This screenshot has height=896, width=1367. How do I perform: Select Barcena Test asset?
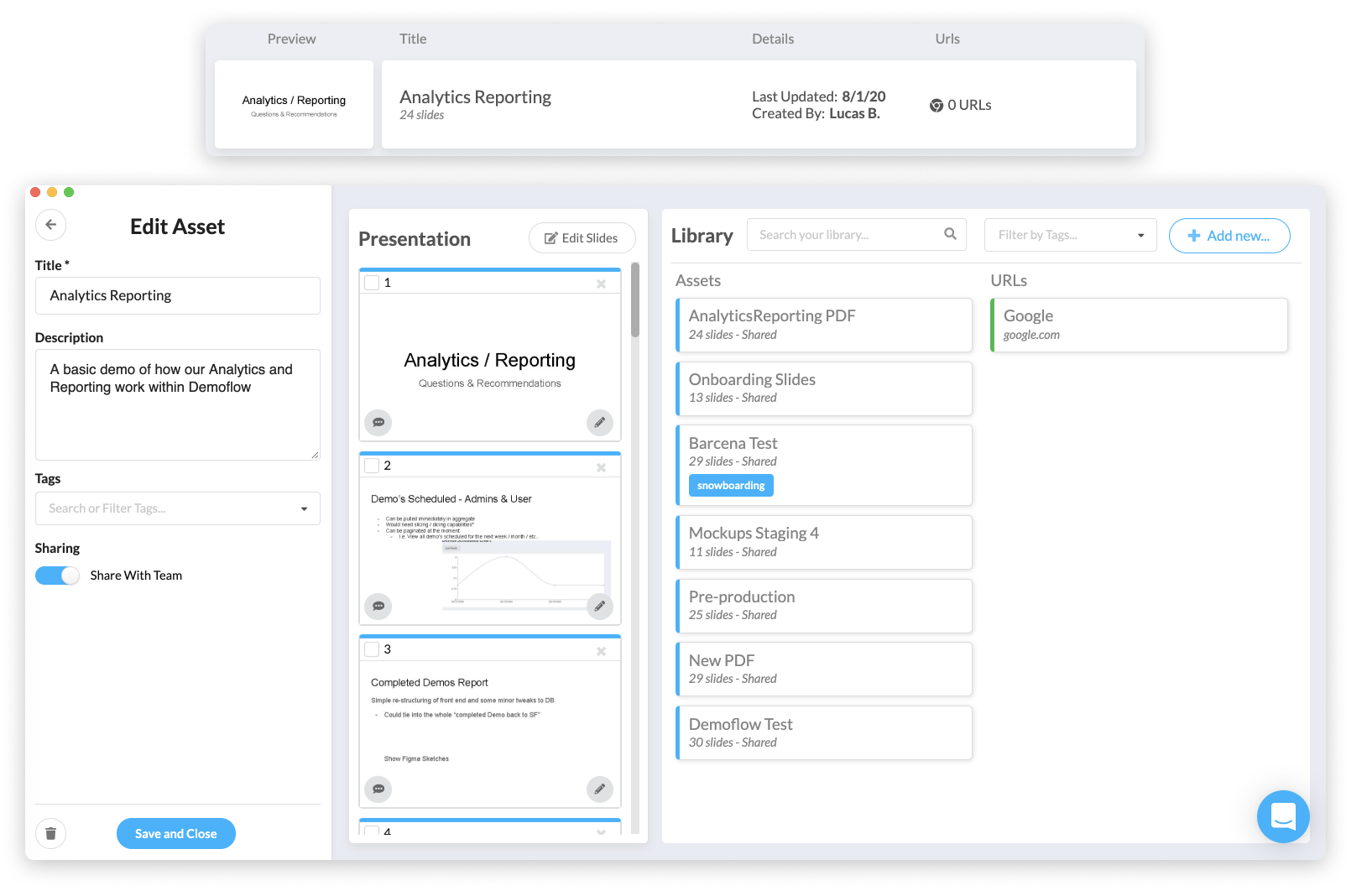click(824, 465)
